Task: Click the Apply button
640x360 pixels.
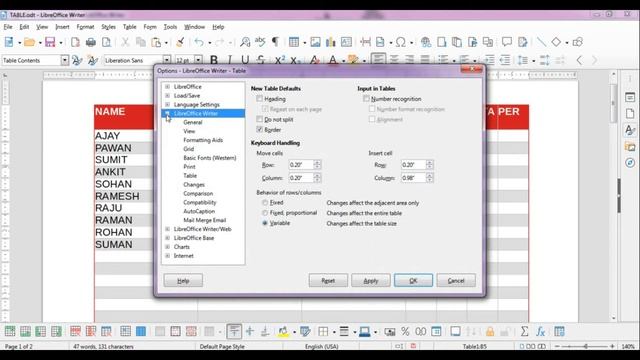Action: tap(371, 280)
